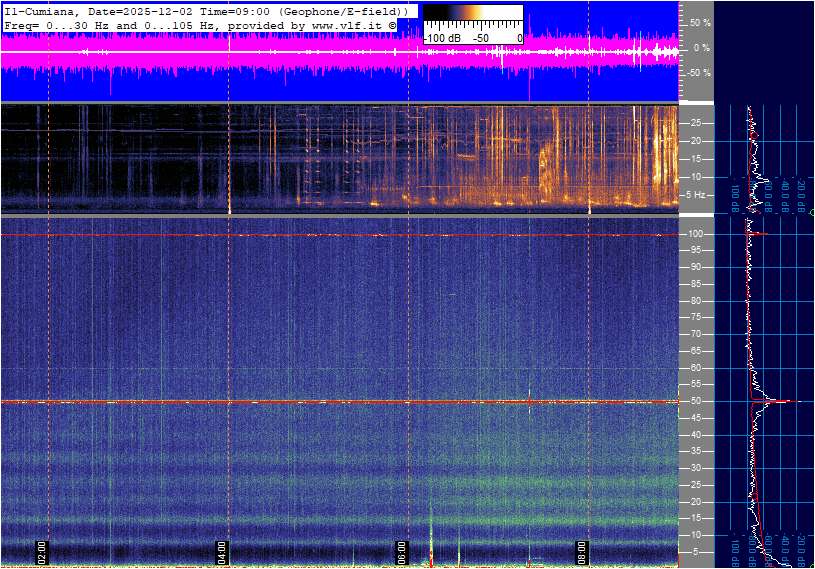Image resolution: width=815 pixels, height=569 pixels.
Task: Click the 02:00 time marker label
Action: coord(42,550)
